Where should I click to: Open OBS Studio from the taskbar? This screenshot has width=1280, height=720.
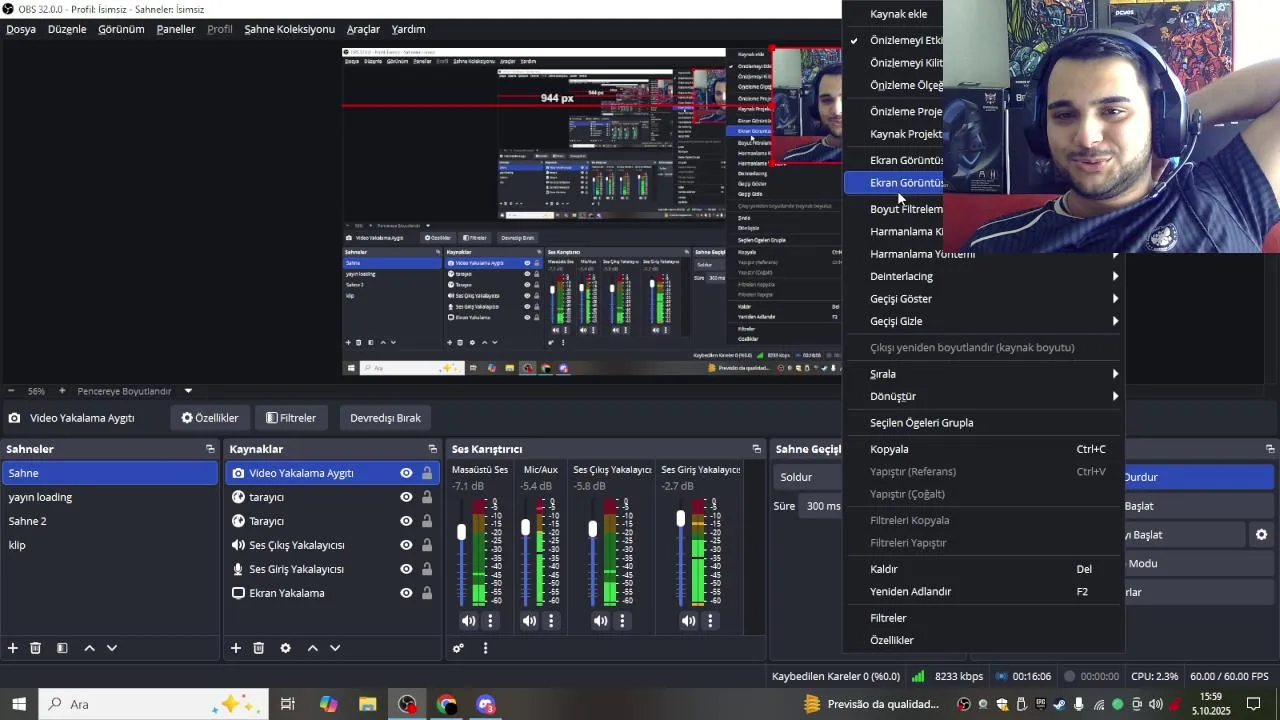(407, 704)
